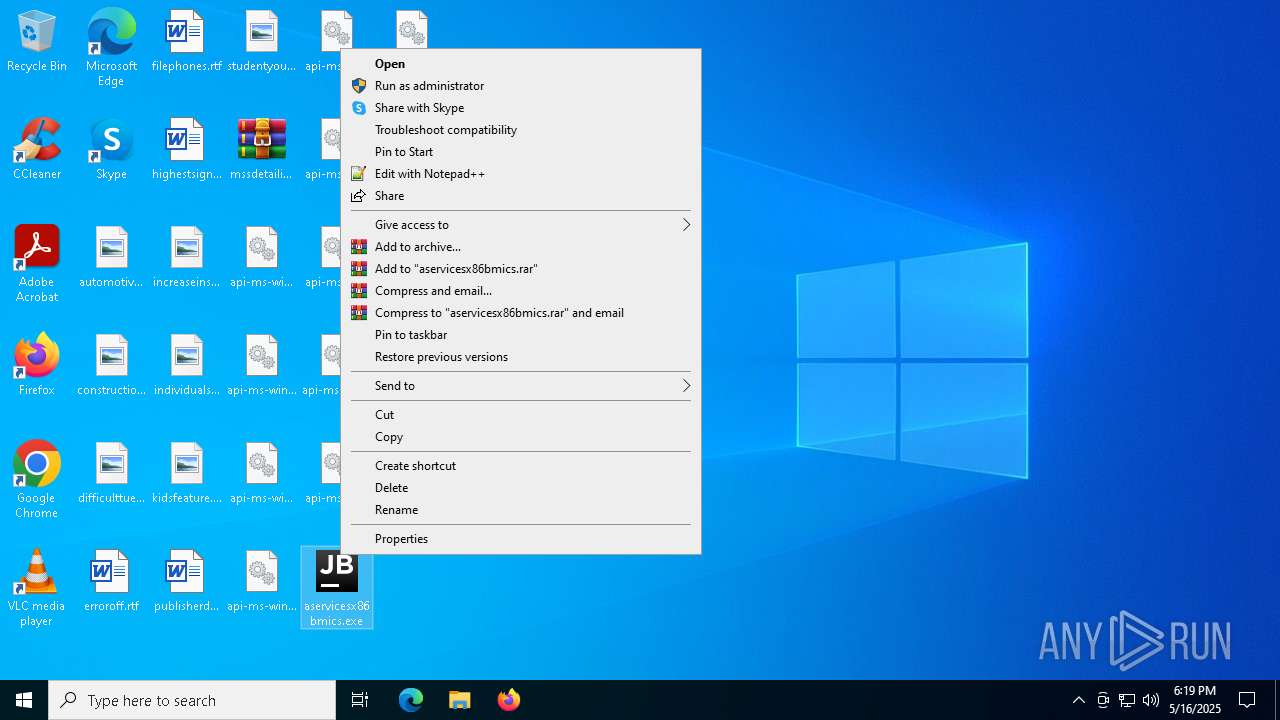Open Task View from the taskbar

(360, 700)
